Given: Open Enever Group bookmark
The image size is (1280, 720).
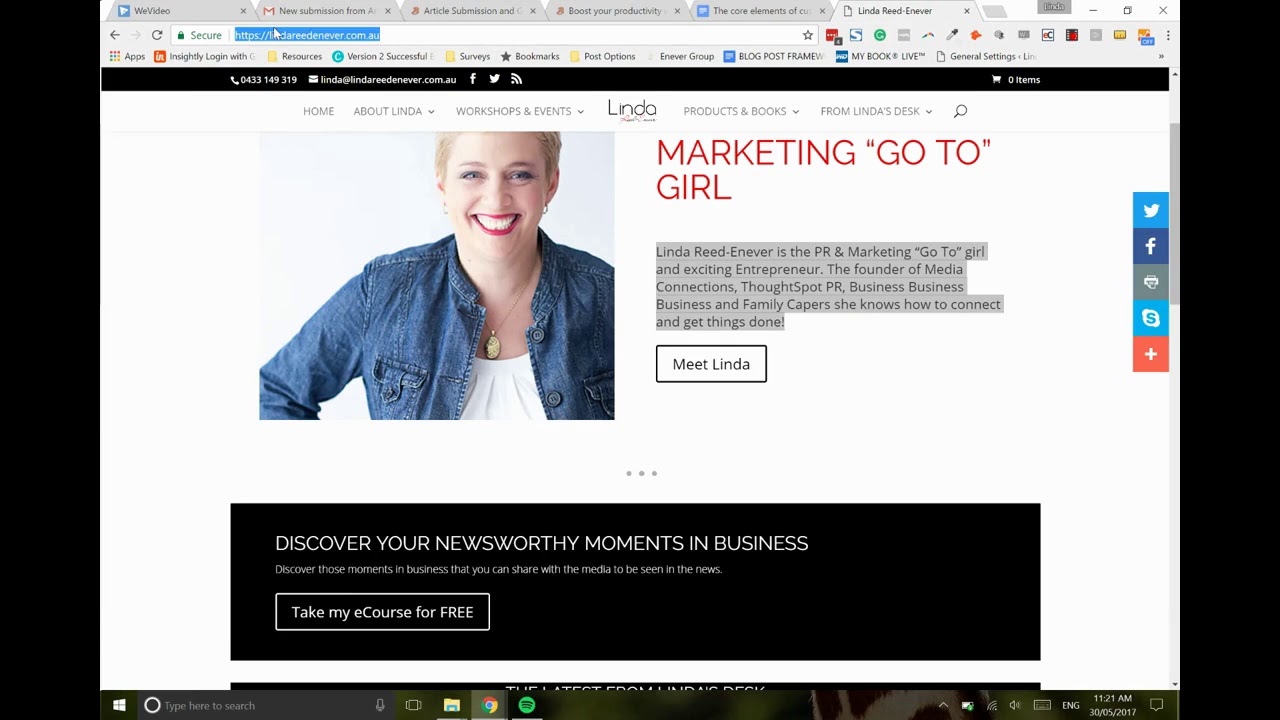Looking at the screenshot, I should 680,56.
